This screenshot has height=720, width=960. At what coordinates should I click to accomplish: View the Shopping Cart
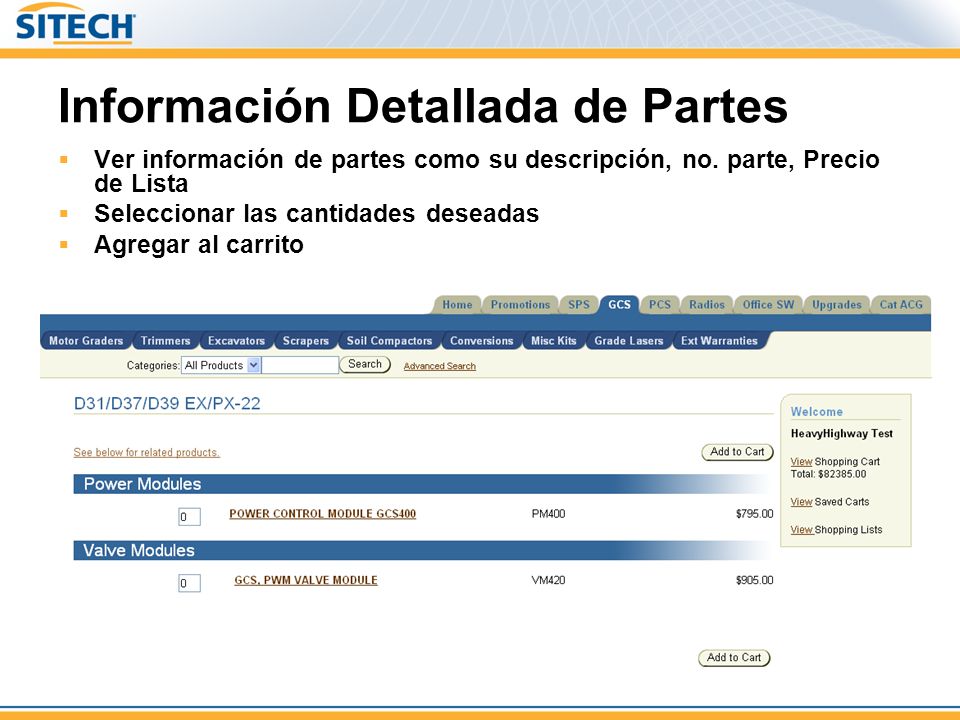coord(801,462)
